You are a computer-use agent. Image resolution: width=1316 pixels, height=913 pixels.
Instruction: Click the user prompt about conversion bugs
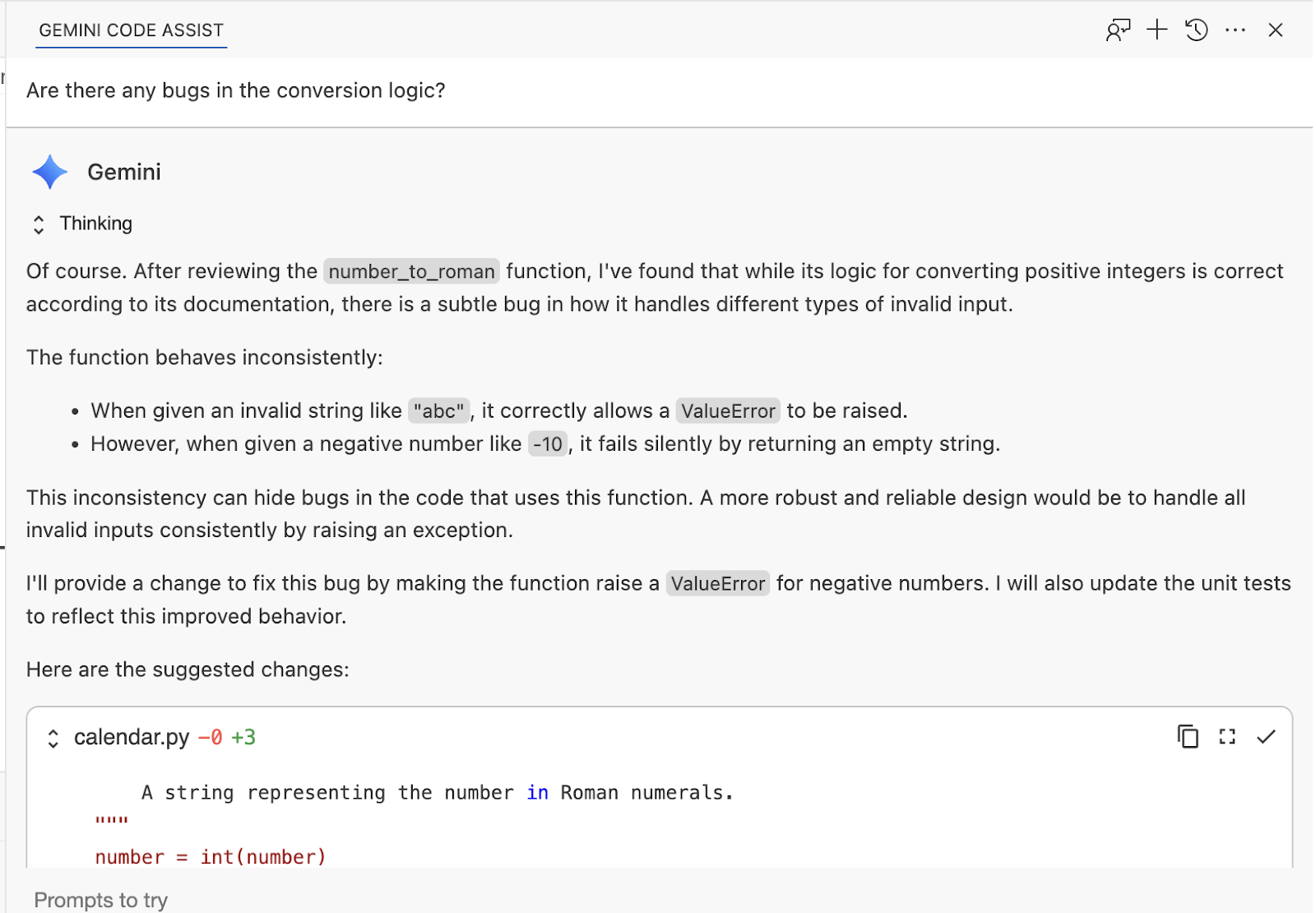pos(236,90)
